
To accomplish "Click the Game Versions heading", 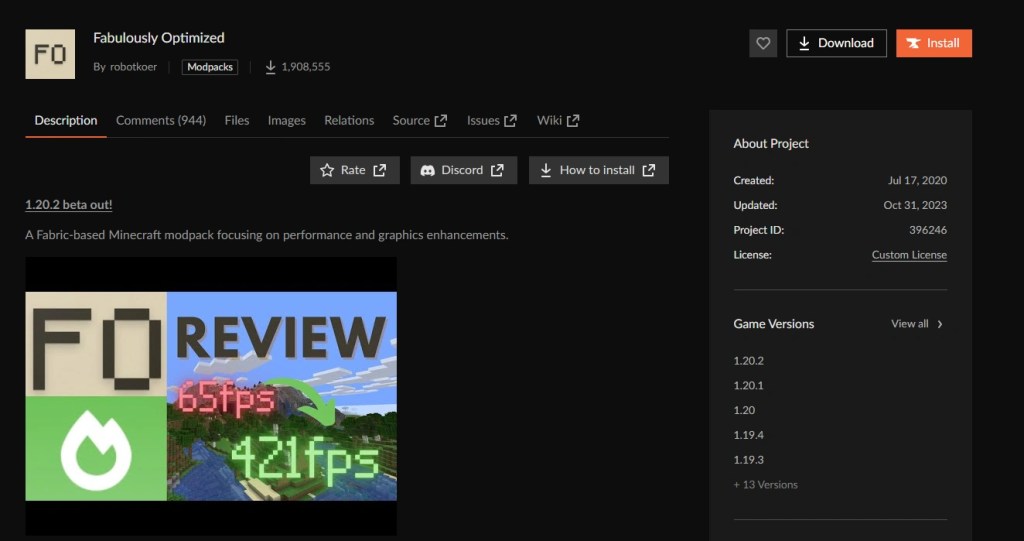I will coord(774,324).
